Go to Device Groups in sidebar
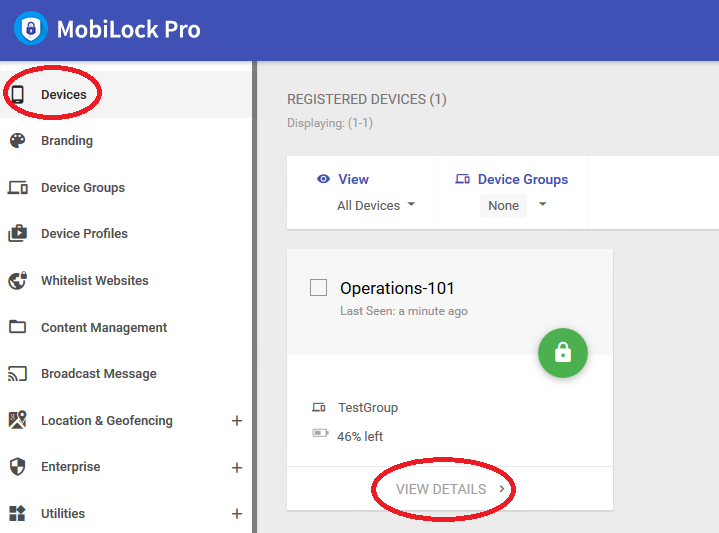Image resolution: width=719 pixels, height=533 pixels. pyautogui.click(x=126, y=188)
